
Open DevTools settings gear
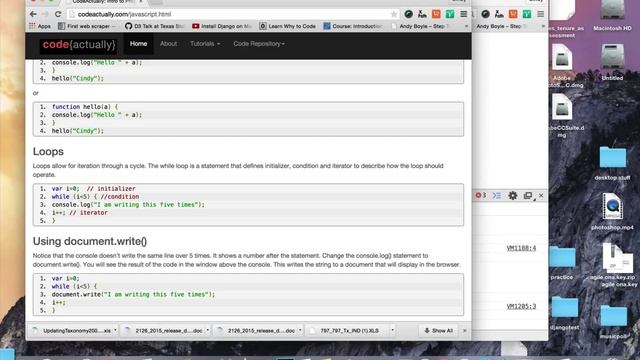point(513,196)
